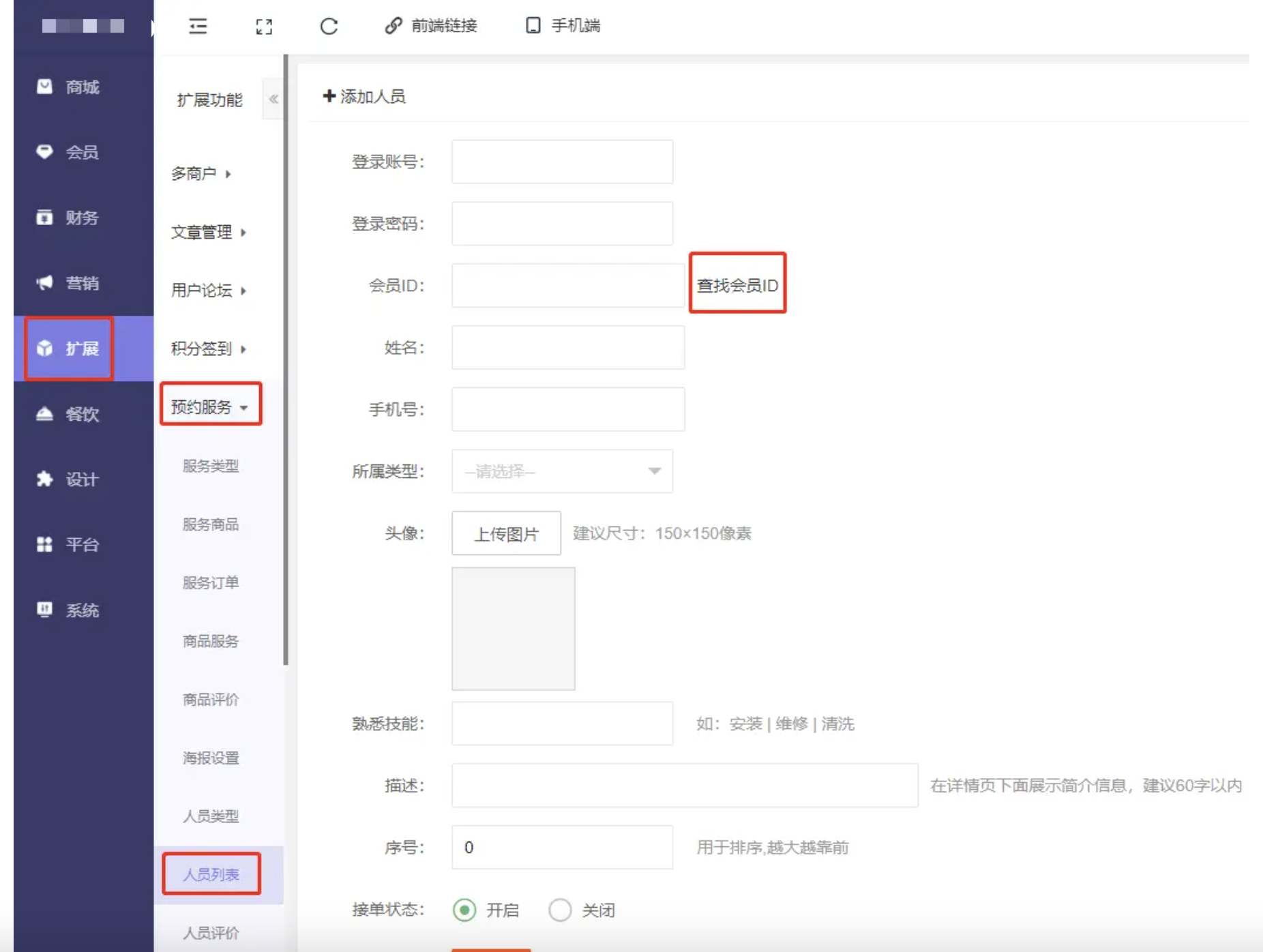
Task: Expand the 多商户 submenu
Action: [x=201, y=174]
